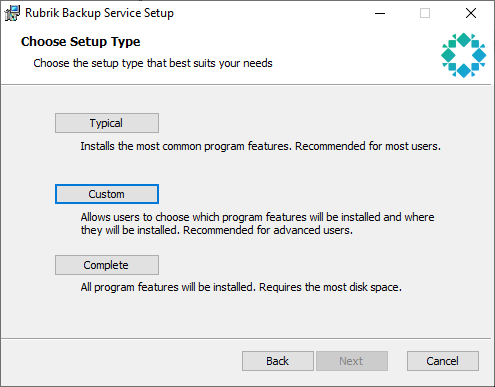Image resolution: width=495 pixels, height=387 pixels.
Task: Click the 'Allows users to choose which program features' description
Action: coord(257,223)
